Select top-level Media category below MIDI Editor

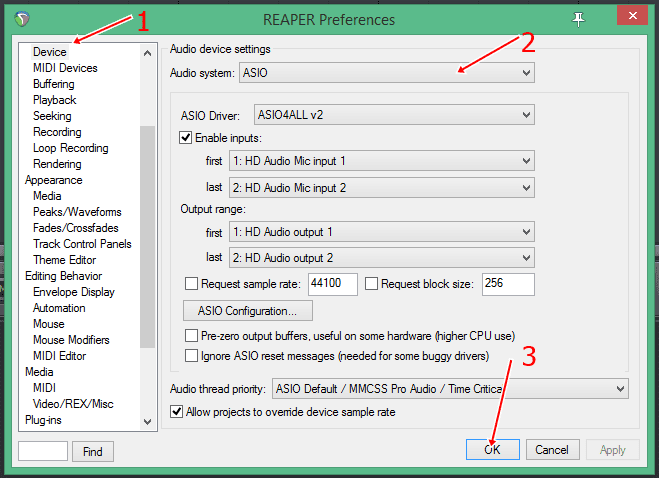point(39,371)
